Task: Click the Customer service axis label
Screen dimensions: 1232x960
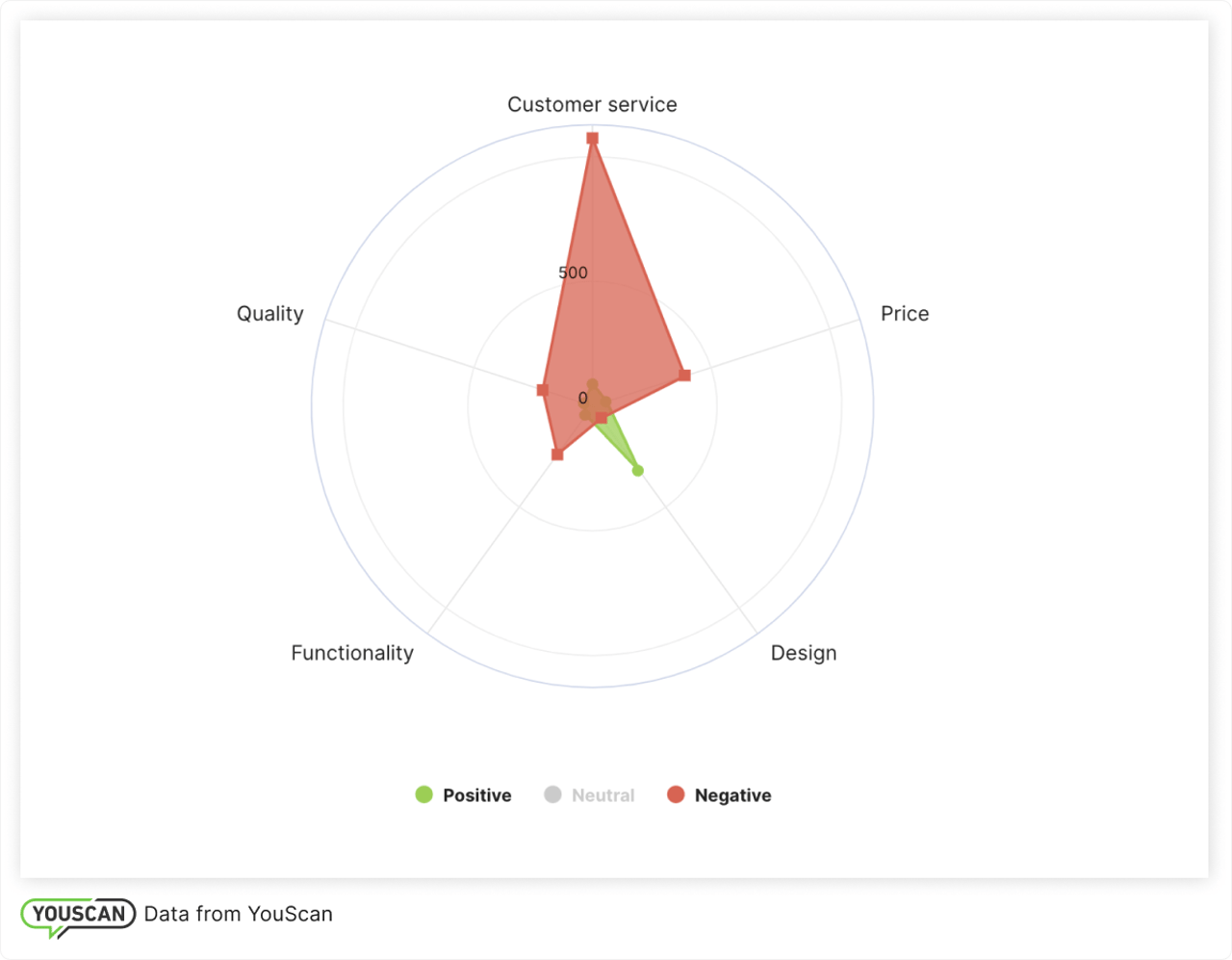Action: [x=592, y=104]
